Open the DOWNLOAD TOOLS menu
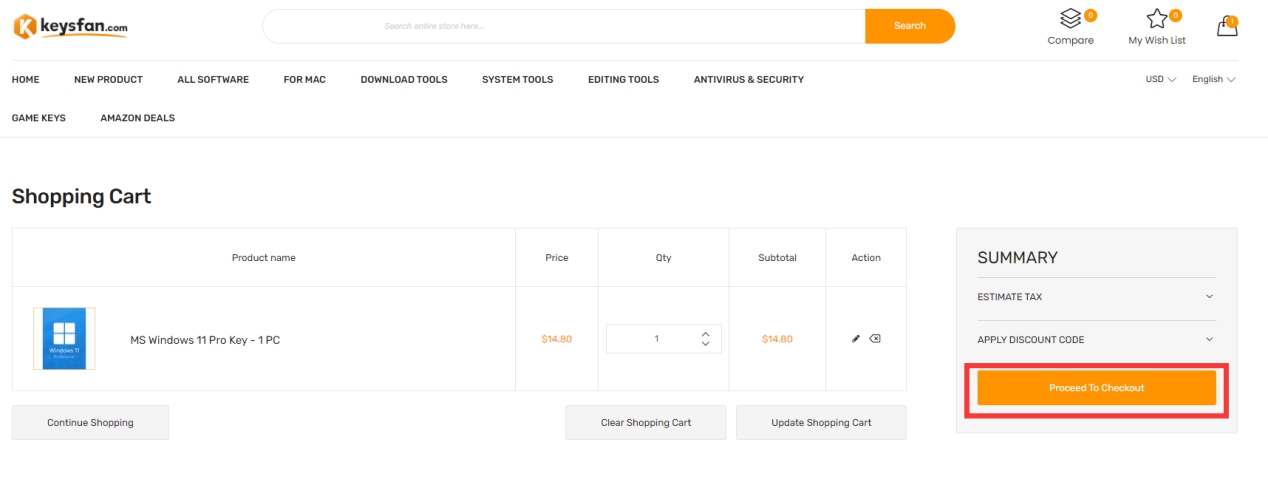The width and height of the screenshot is (1268, 488). pos(404,79)
